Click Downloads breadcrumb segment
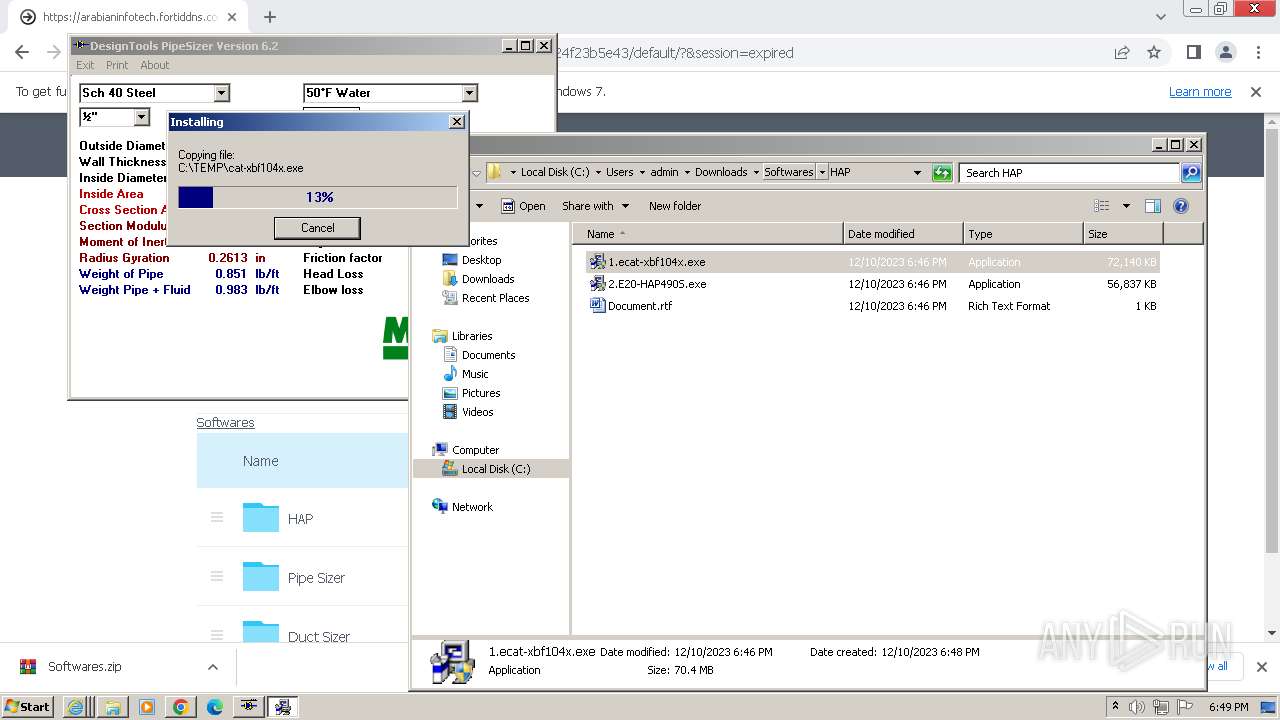 (721, 172)
